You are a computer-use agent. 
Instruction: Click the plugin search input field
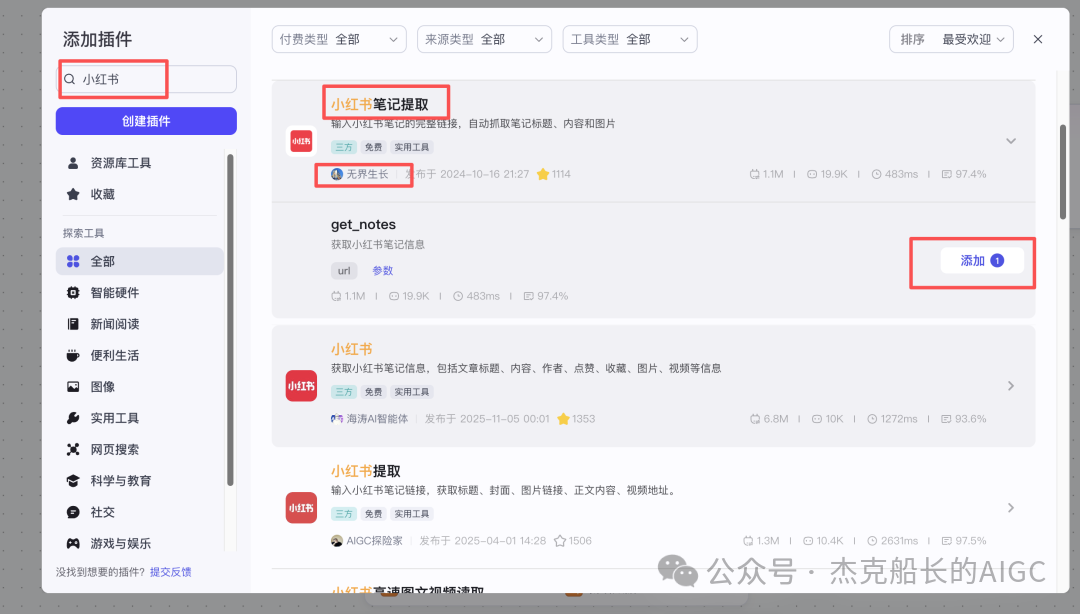tap(146, 79)
